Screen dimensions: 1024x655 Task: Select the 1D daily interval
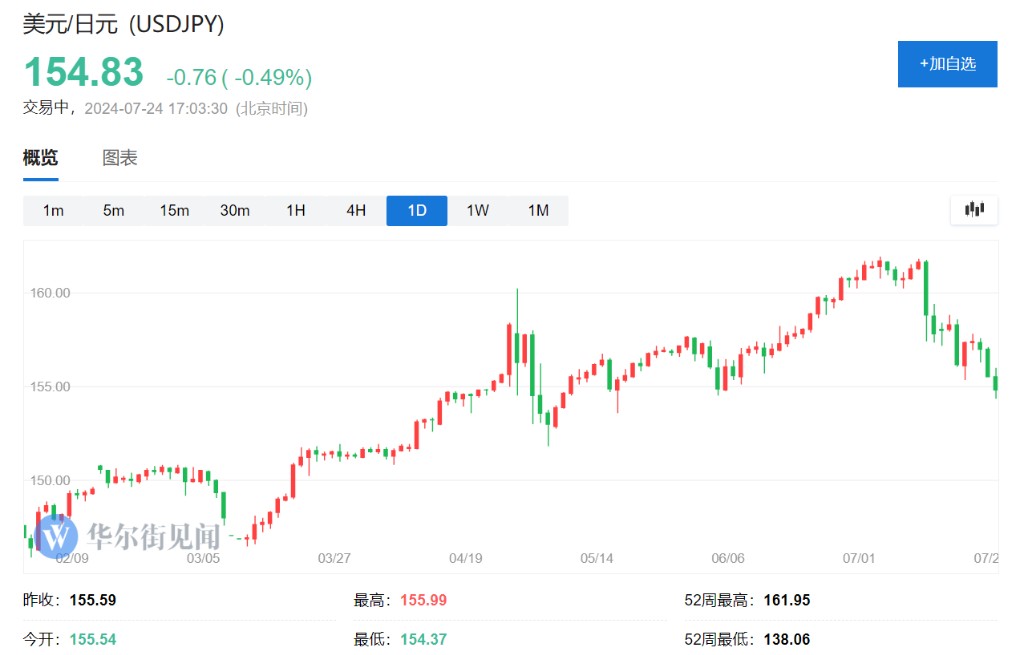(x=417, y=210)
